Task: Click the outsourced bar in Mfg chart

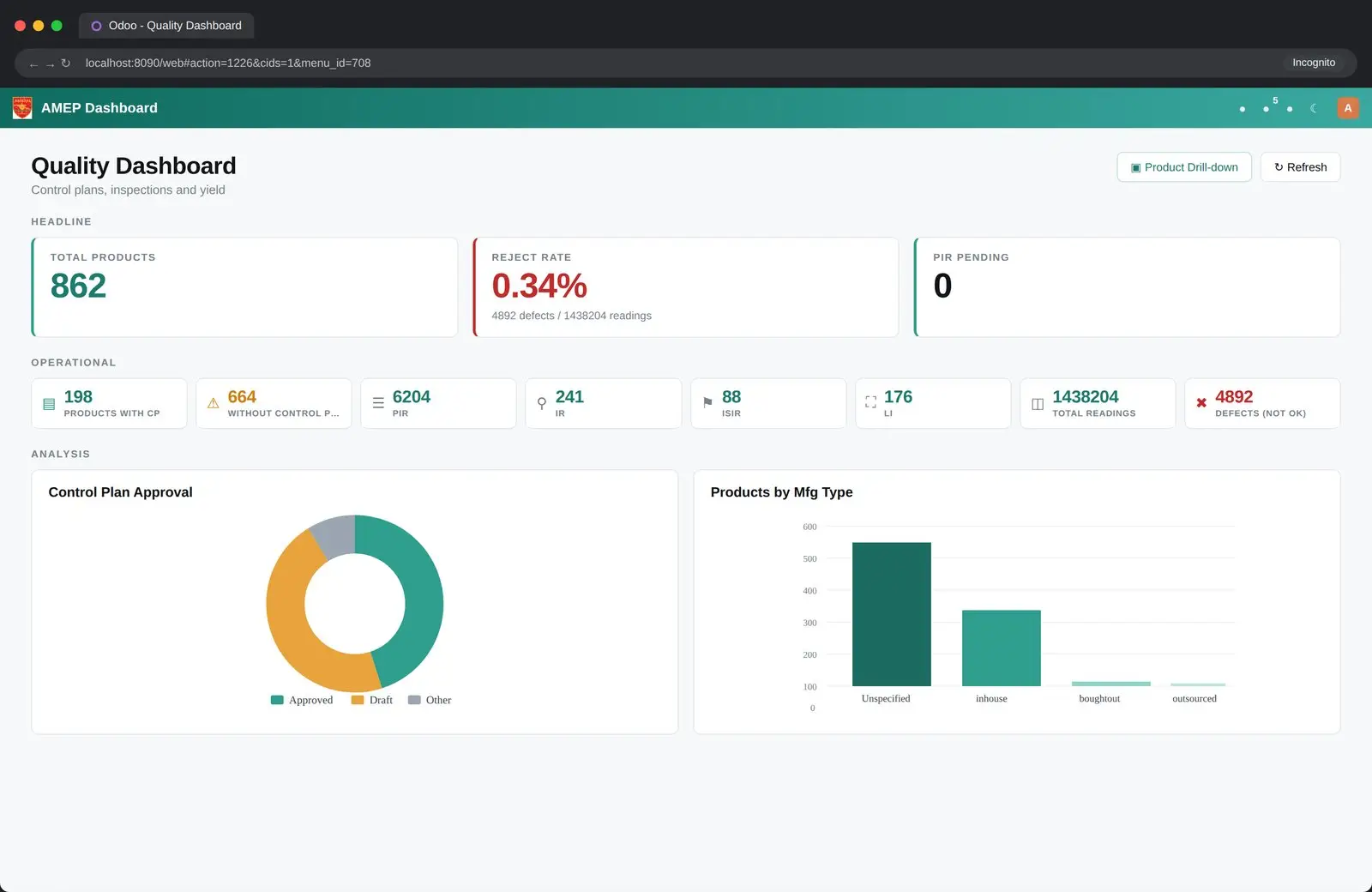Action: (x=1198, y=684)
